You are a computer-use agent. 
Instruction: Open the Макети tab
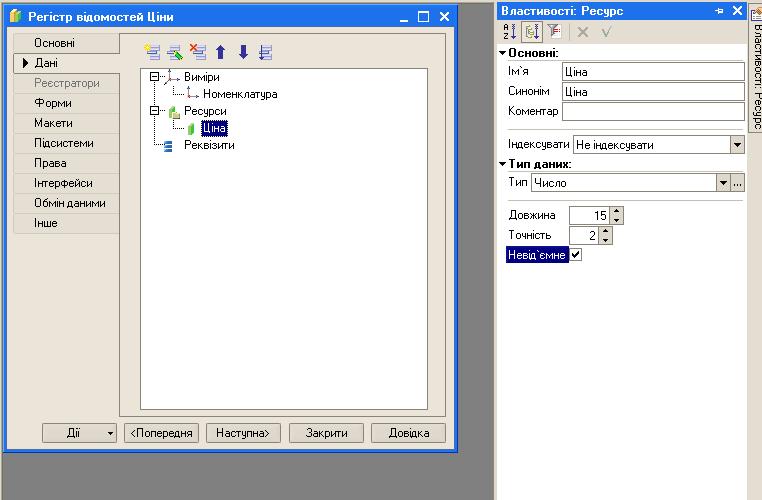coord(67,123)
